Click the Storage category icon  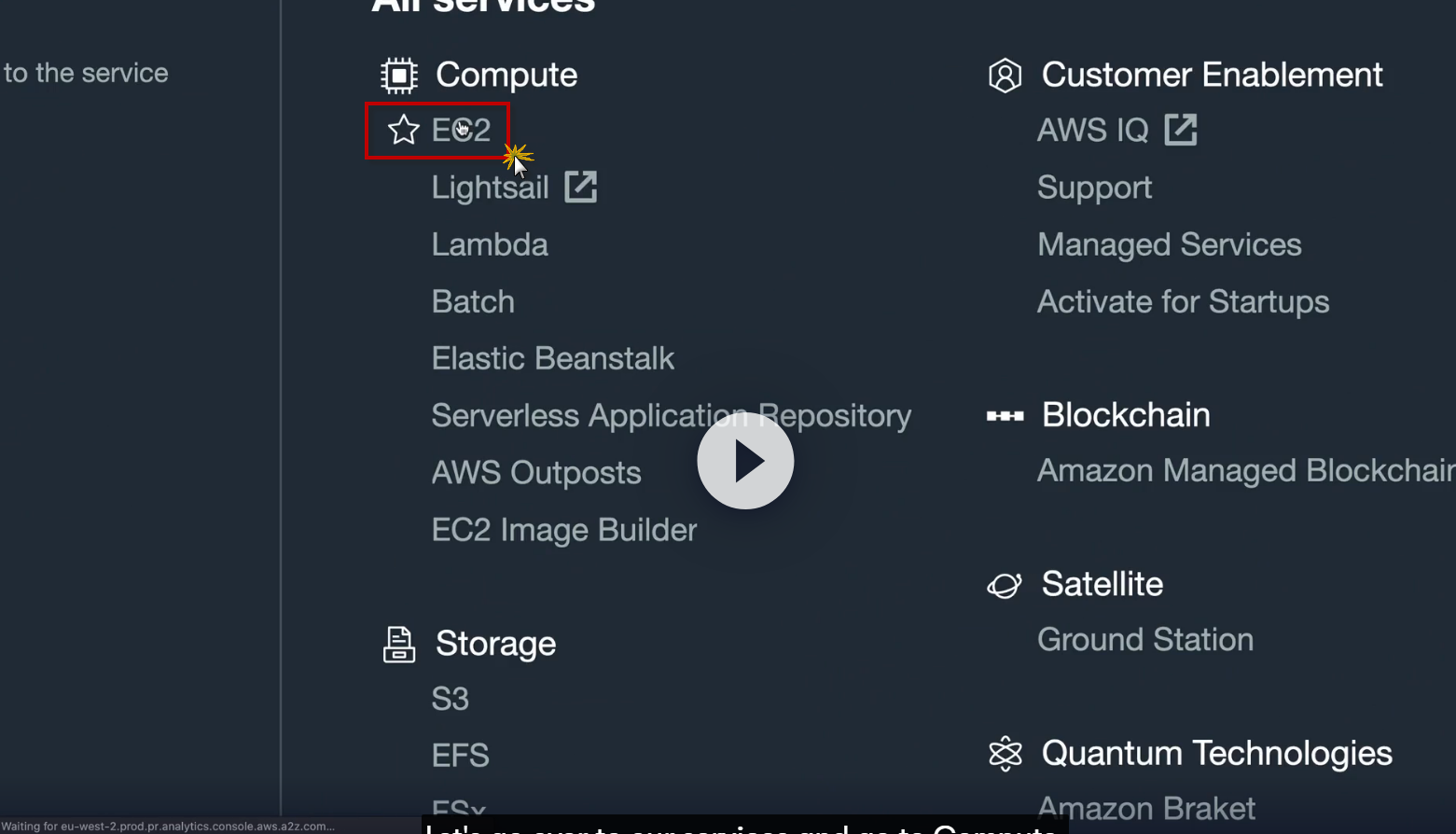tap(399, 645)
